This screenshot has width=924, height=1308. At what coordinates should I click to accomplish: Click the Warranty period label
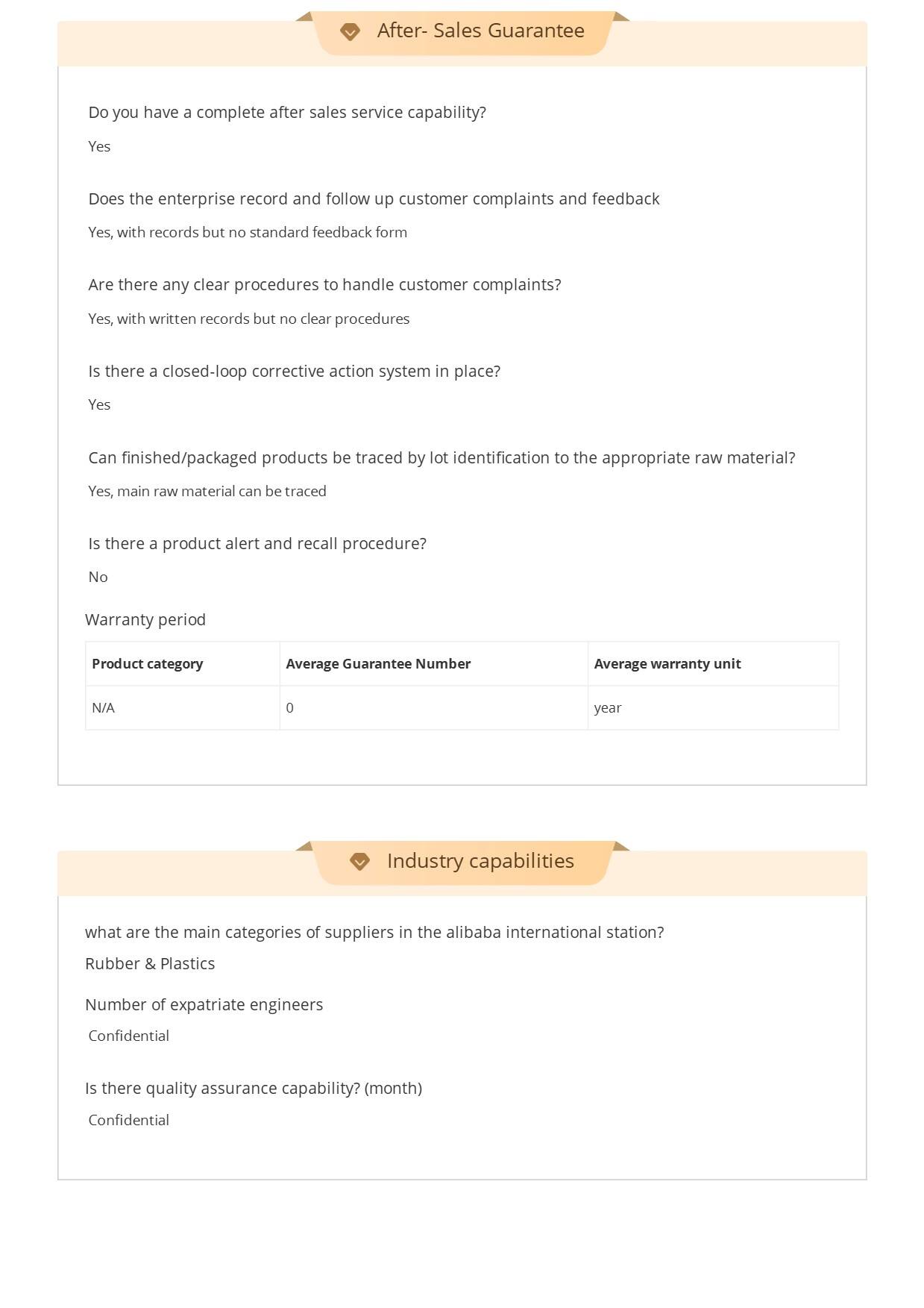(x=145, y=620)
